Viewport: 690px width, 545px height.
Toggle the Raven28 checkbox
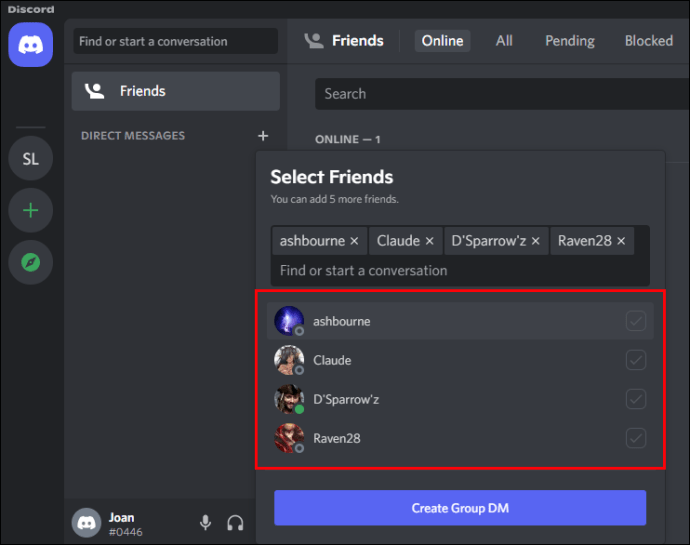pyautogui.click(x=635, y=438)
